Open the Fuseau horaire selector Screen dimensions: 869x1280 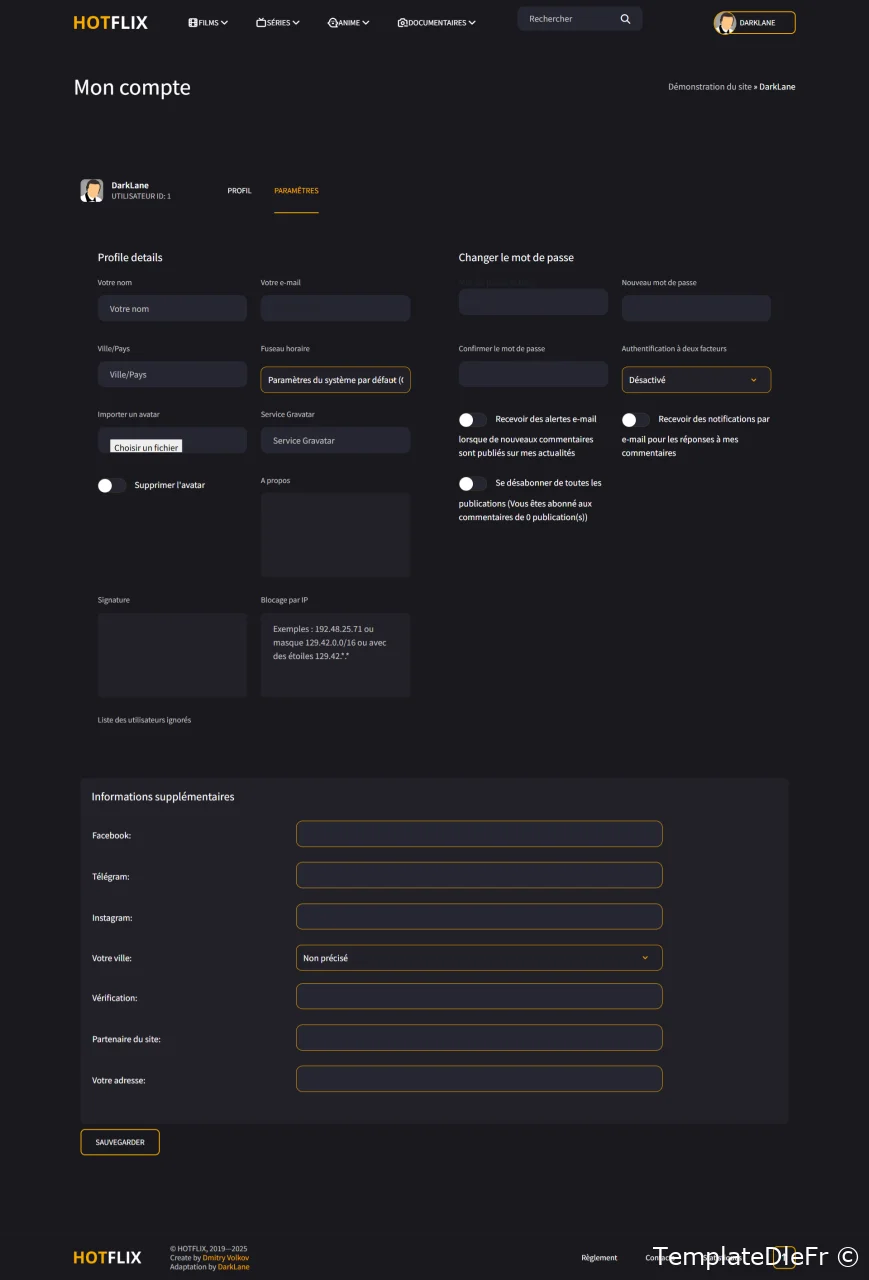pos(335,380)
